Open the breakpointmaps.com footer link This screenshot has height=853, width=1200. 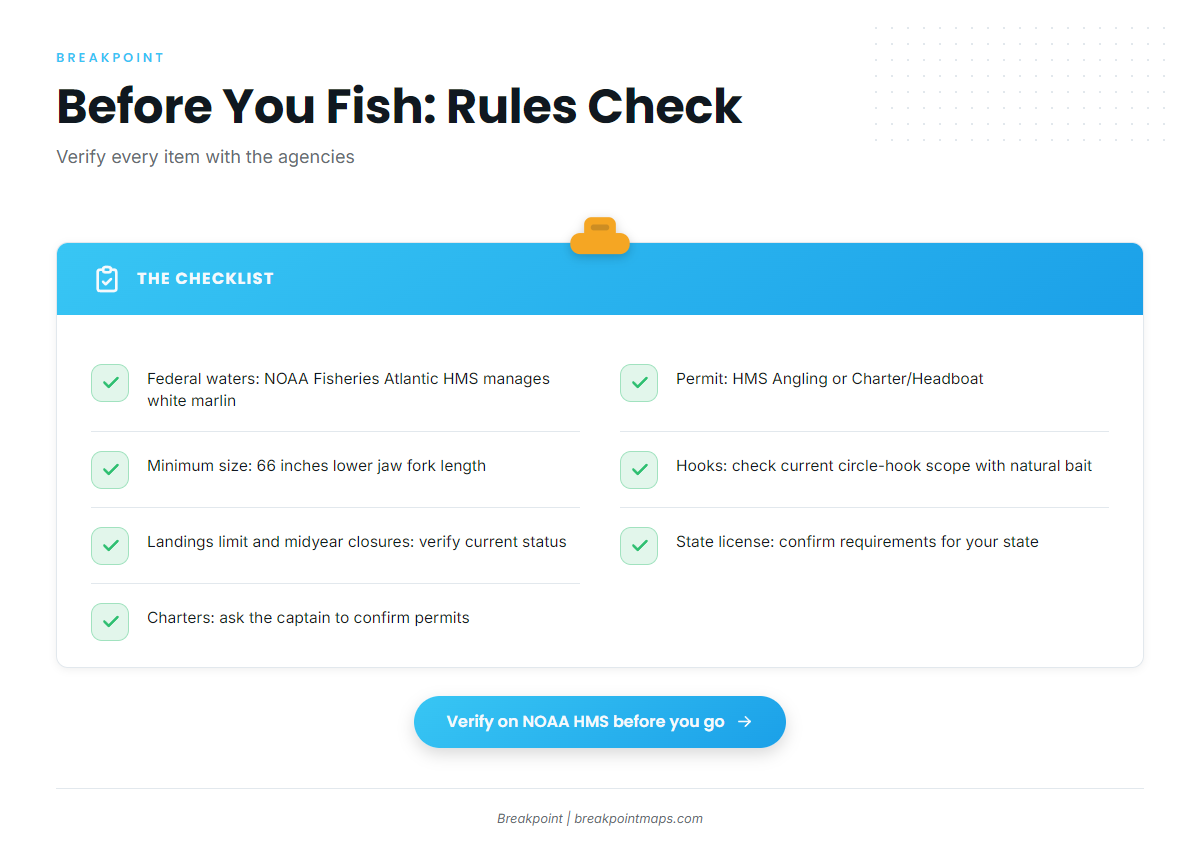(x=638, y=818)
